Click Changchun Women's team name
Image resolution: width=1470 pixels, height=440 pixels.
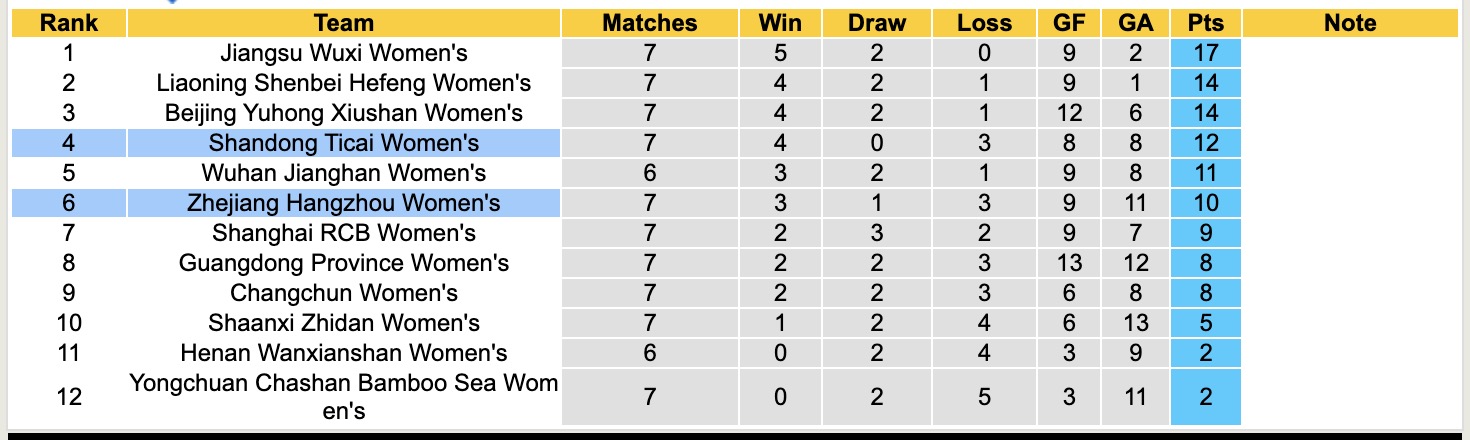coord(344,293)
